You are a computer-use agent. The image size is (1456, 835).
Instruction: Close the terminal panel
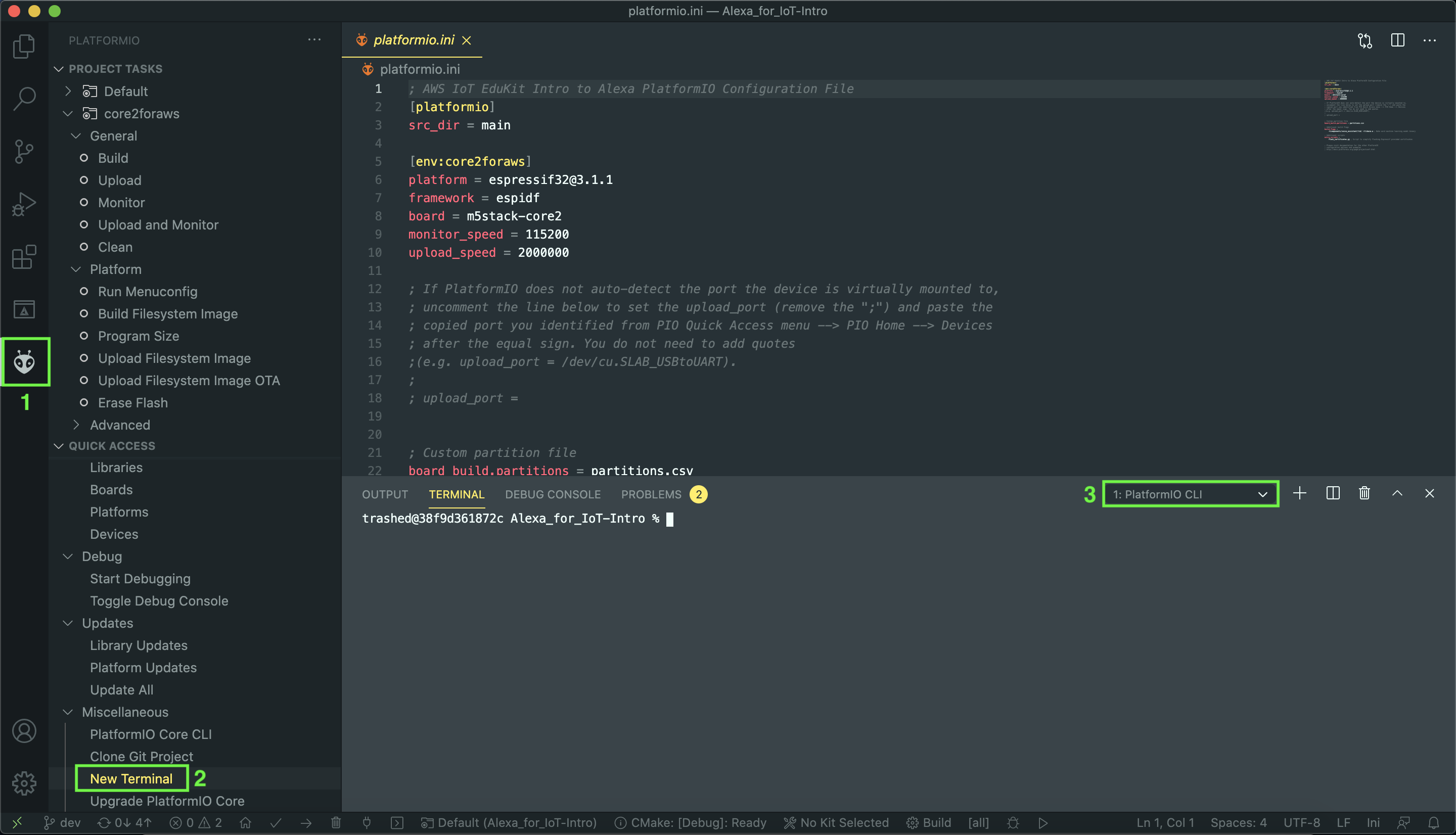[1430, 493]
